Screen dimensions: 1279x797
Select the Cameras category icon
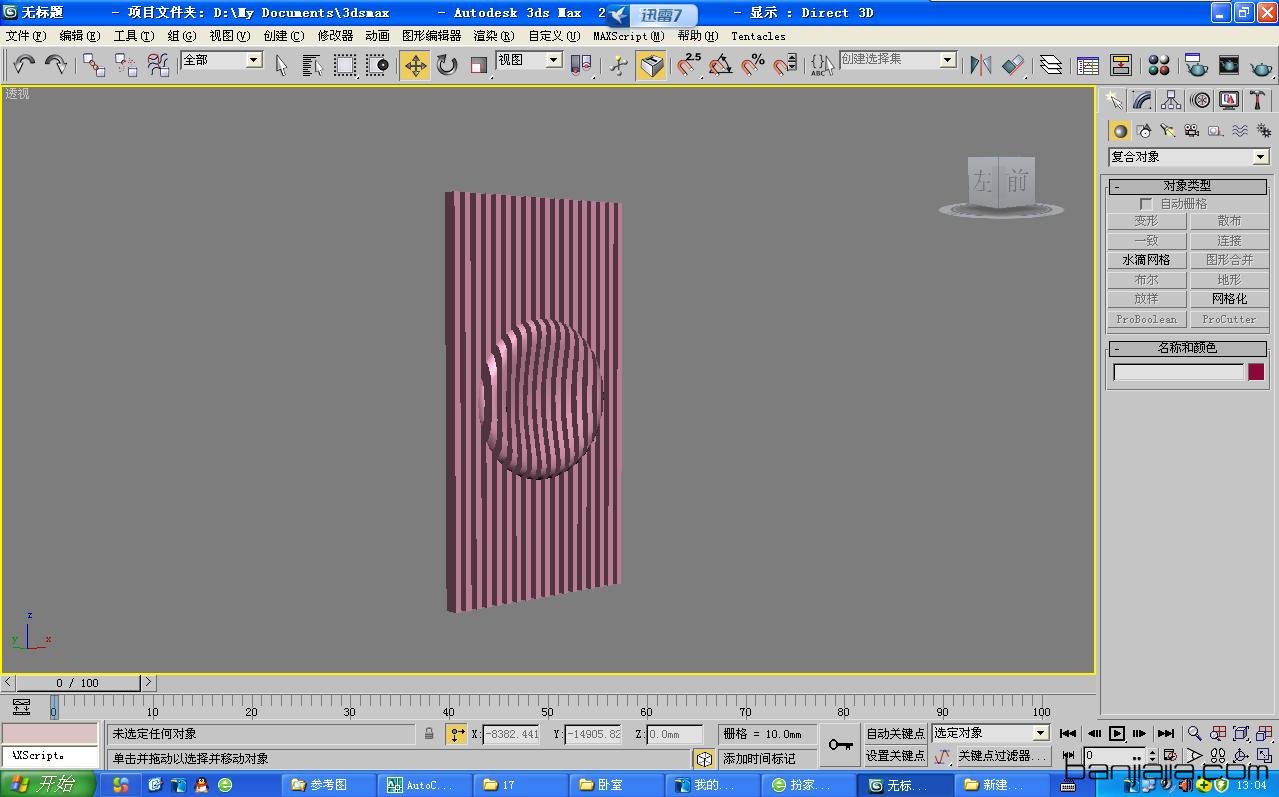click(1192, 131)
